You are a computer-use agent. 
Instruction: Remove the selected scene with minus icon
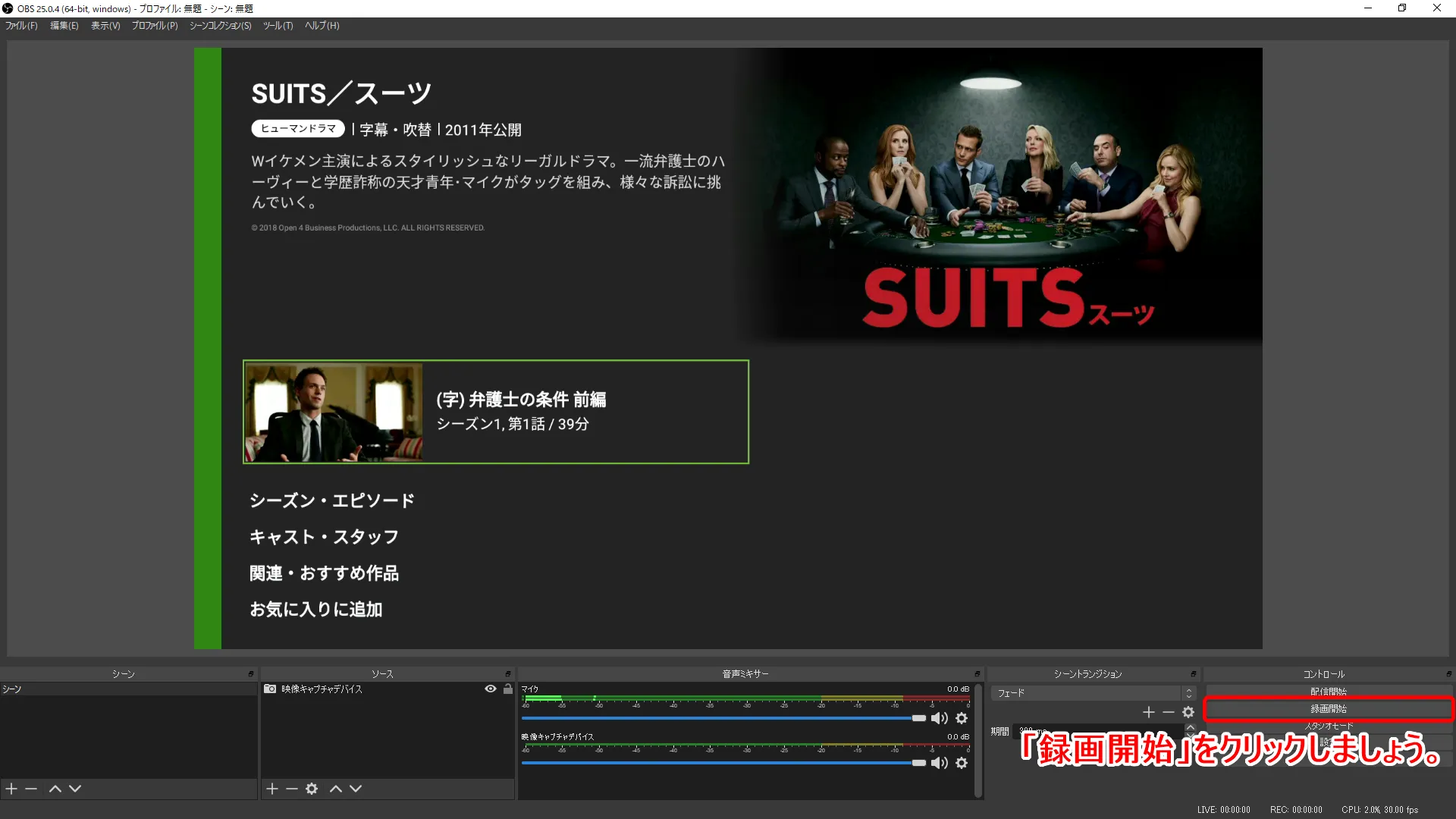[31, 789]
